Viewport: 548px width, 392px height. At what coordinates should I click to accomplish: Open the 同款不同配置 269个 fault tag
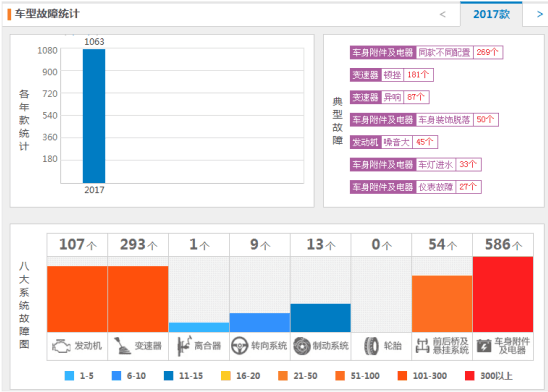pyautogui.click(x=426, y=52)
